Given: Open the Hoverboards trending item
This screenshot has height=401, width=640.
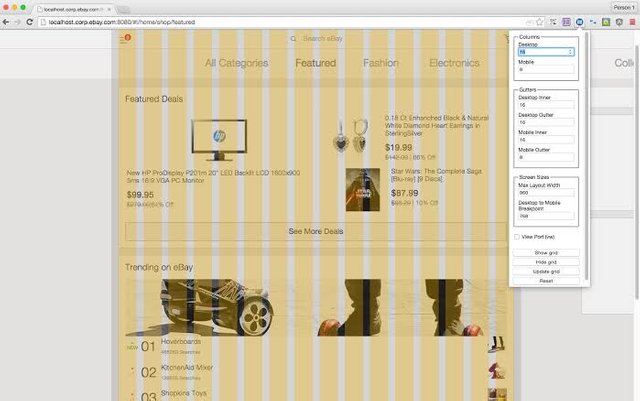Looking at the screenshot, I should tap(181, 341).
